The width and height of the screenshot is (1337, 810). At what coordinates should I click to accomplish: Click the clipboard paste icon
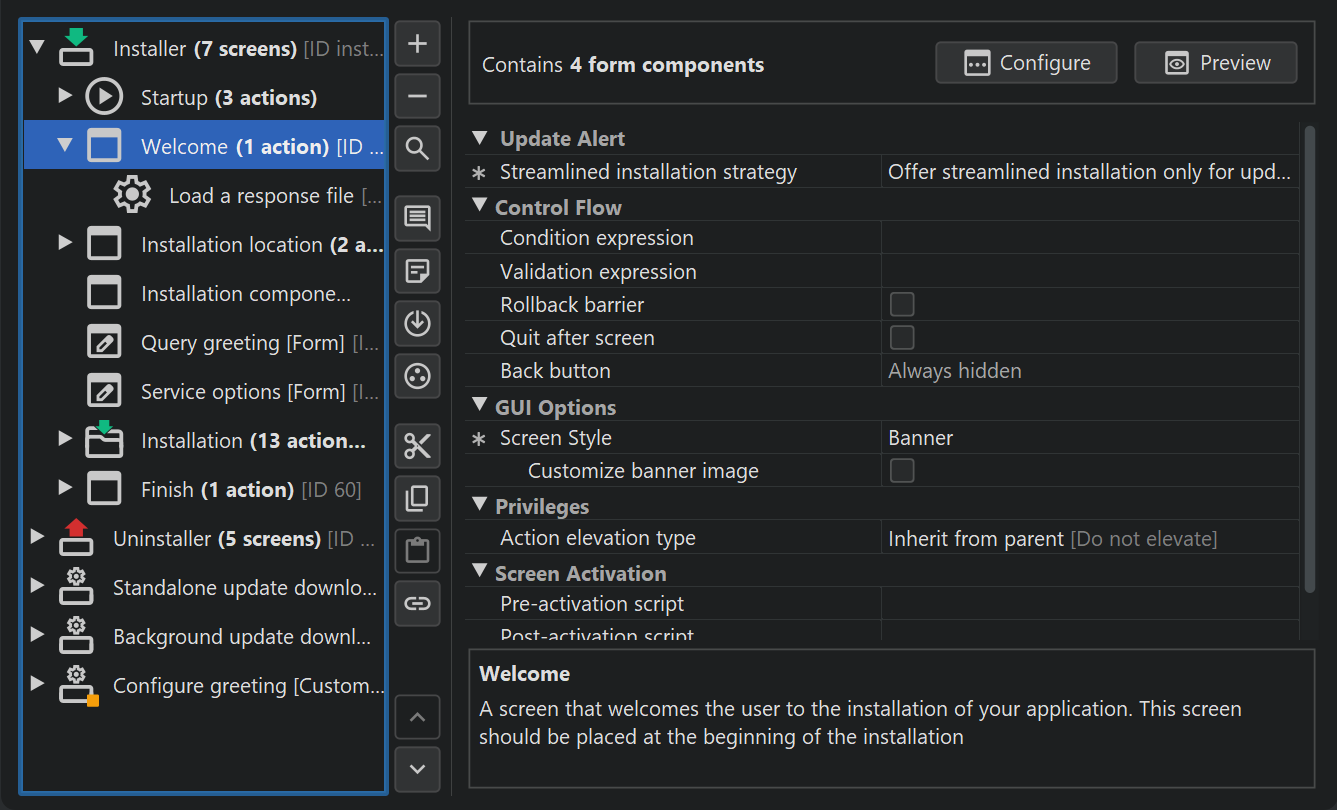tap(418, 550)
